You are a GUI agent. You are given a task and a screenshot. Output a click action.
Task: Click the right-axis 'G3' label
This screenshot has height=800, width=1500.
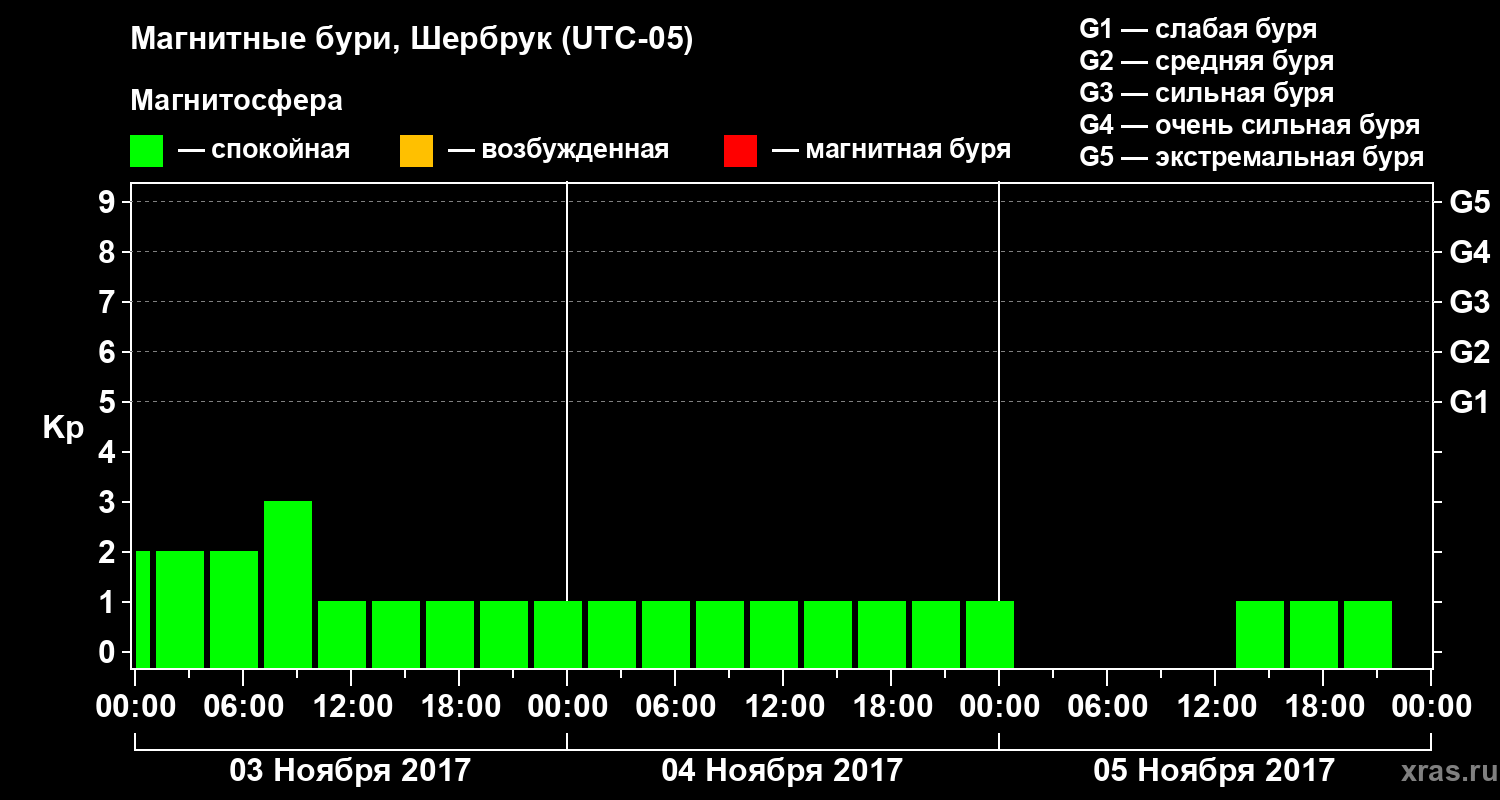(x=1469, y=302)
